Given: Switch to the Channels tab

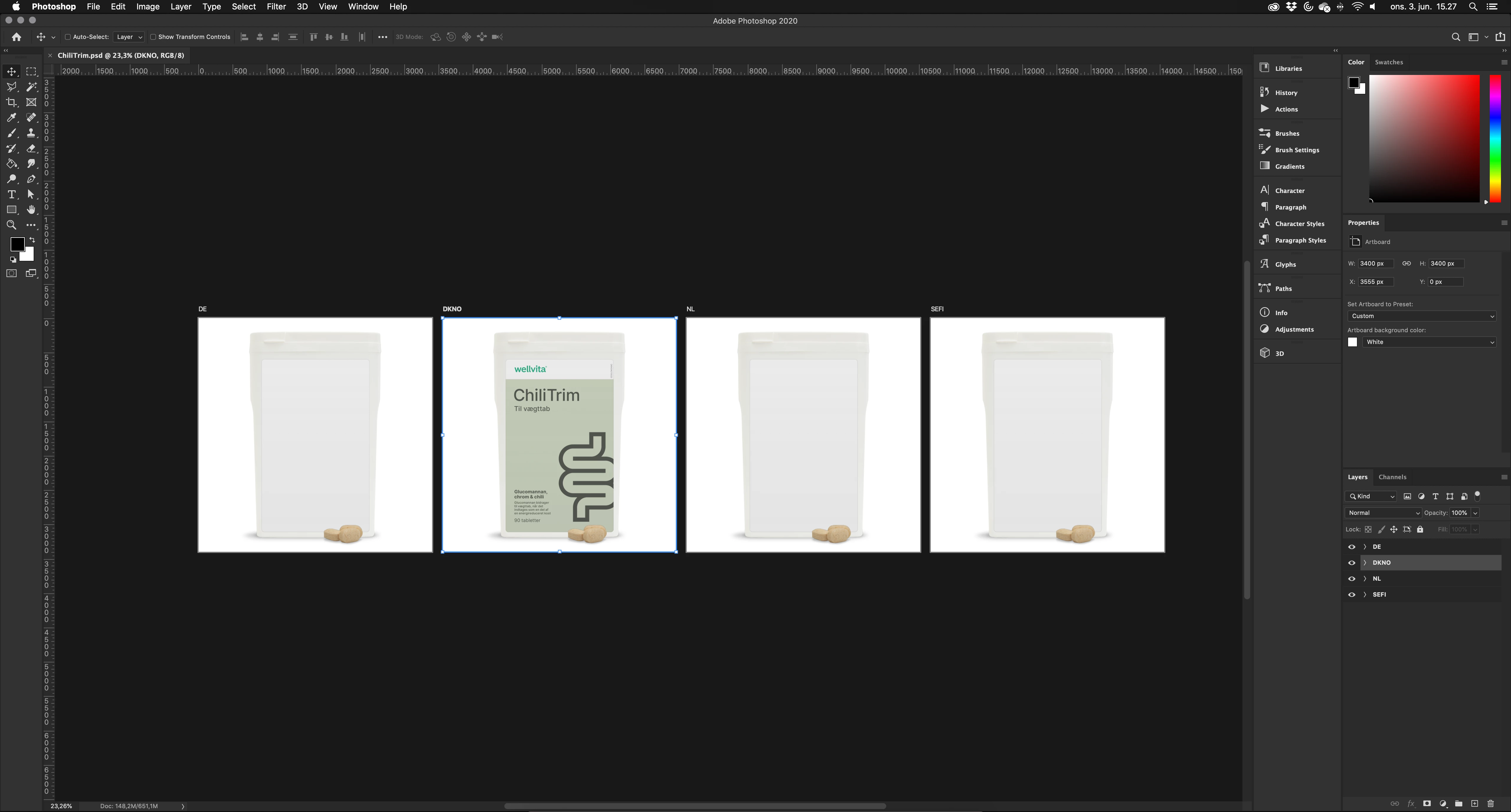Looking at the screenshot, I should (1392, 477).
